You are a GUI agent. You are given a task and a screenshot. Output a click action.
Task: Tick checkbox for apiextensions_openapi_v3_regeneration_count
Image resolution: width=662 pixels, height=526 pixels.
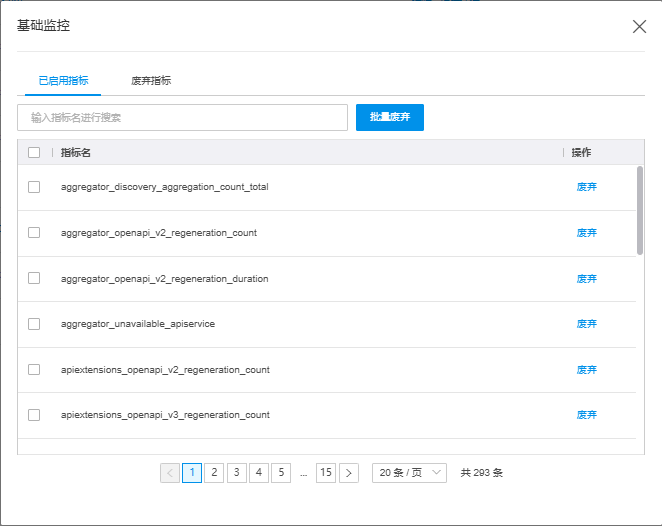click(34, 415)
